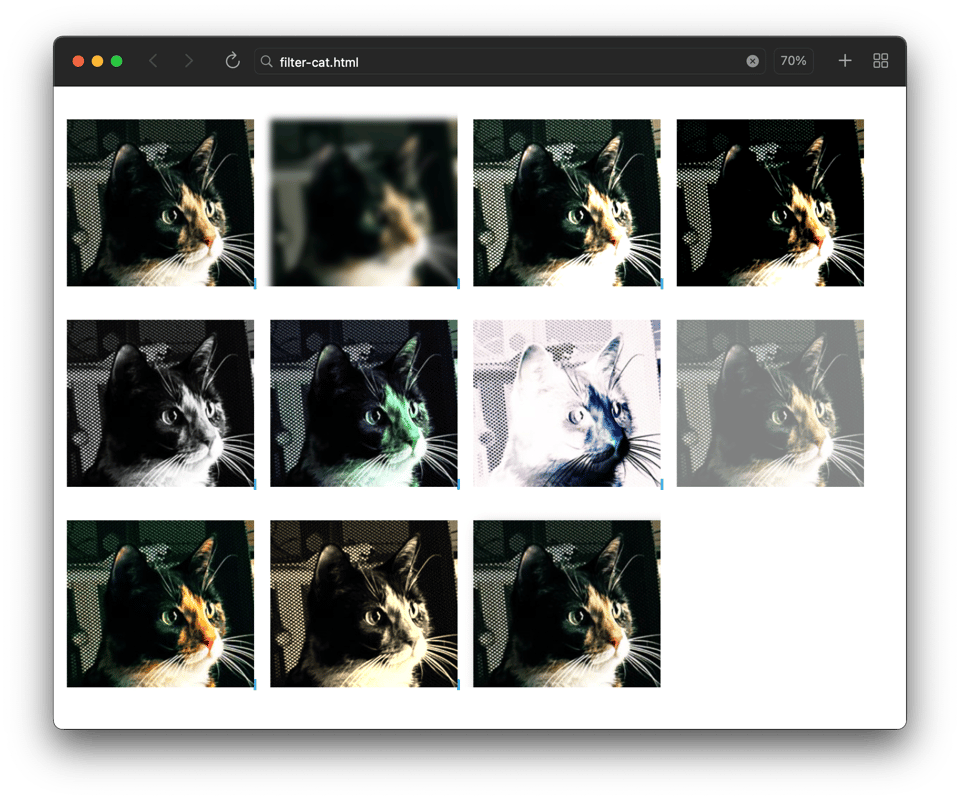
Task: Select the dark high-contrast cat image
Action: pos(770,203)
